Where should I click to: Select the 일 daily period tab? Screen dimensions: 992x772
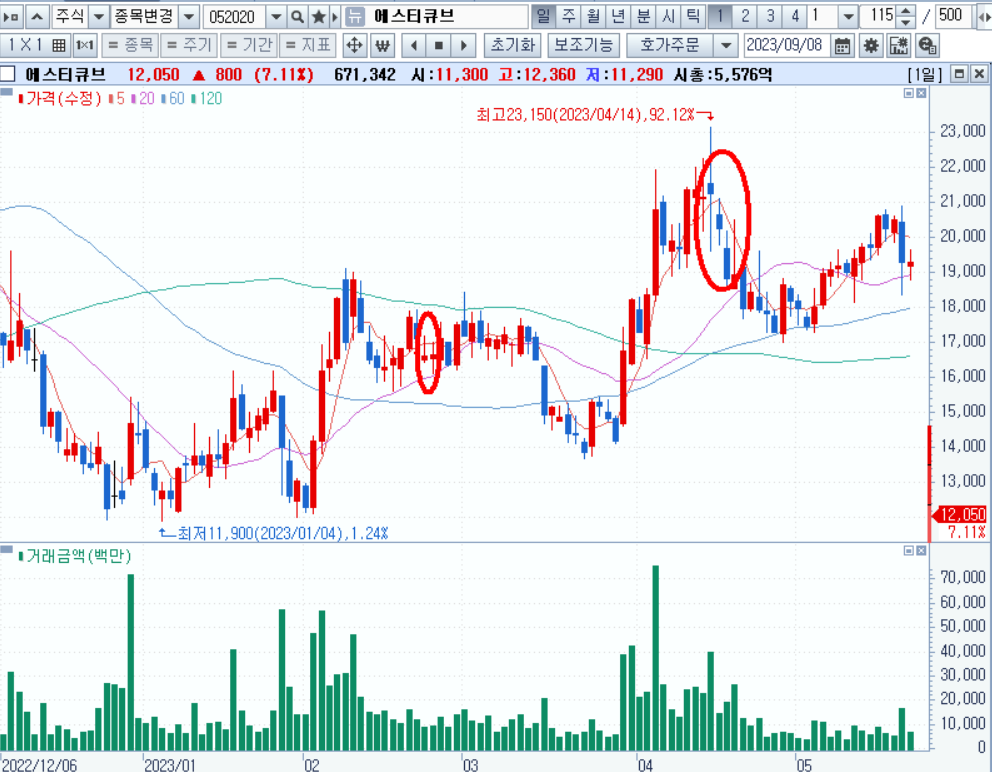[x=543, y=16]
